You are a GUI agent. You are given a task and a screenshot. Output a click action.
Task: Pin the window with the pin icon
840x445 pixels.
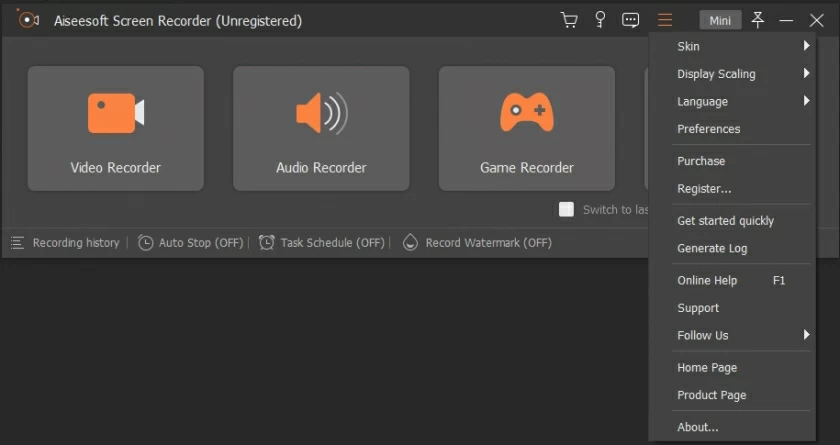(x=758, y=20)
